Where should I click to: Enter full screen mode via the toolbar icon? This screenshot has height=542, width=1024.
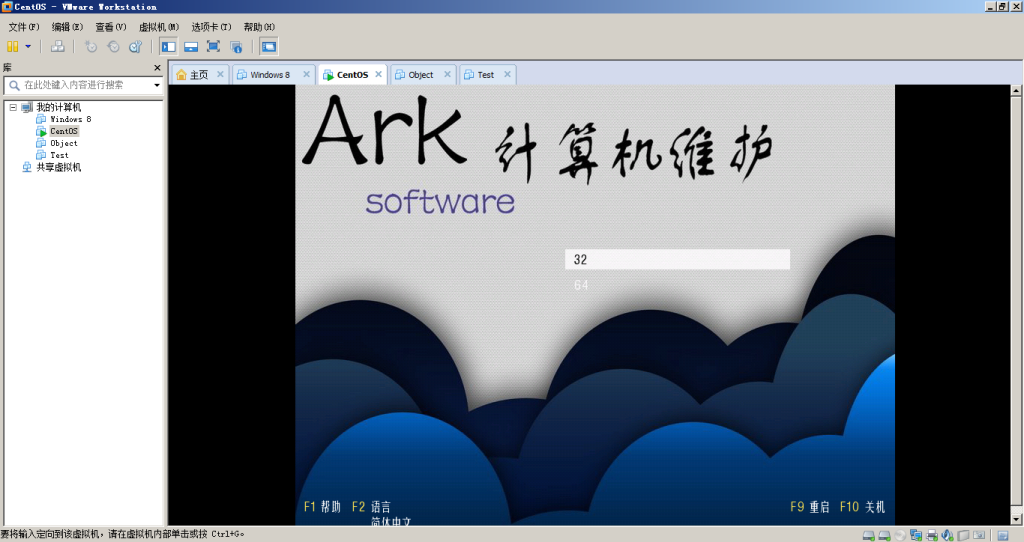(213, 46)
